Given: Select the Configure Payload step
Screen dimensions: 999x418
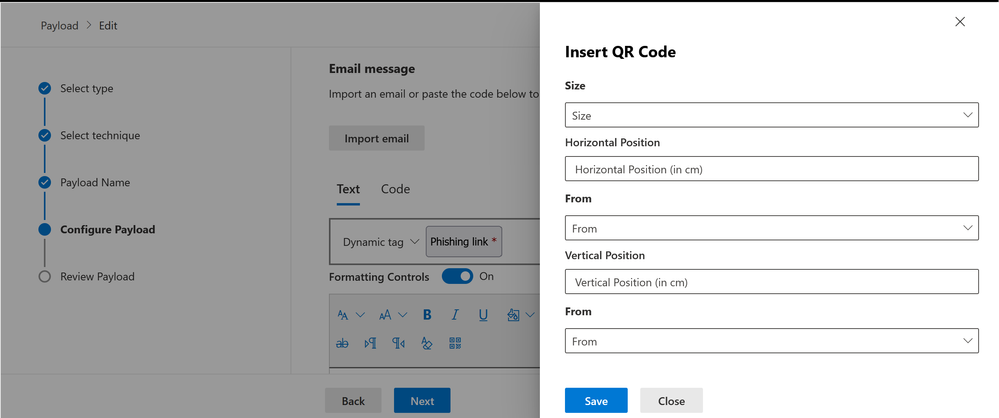Looking at the screenshot, I should [108, 229].
